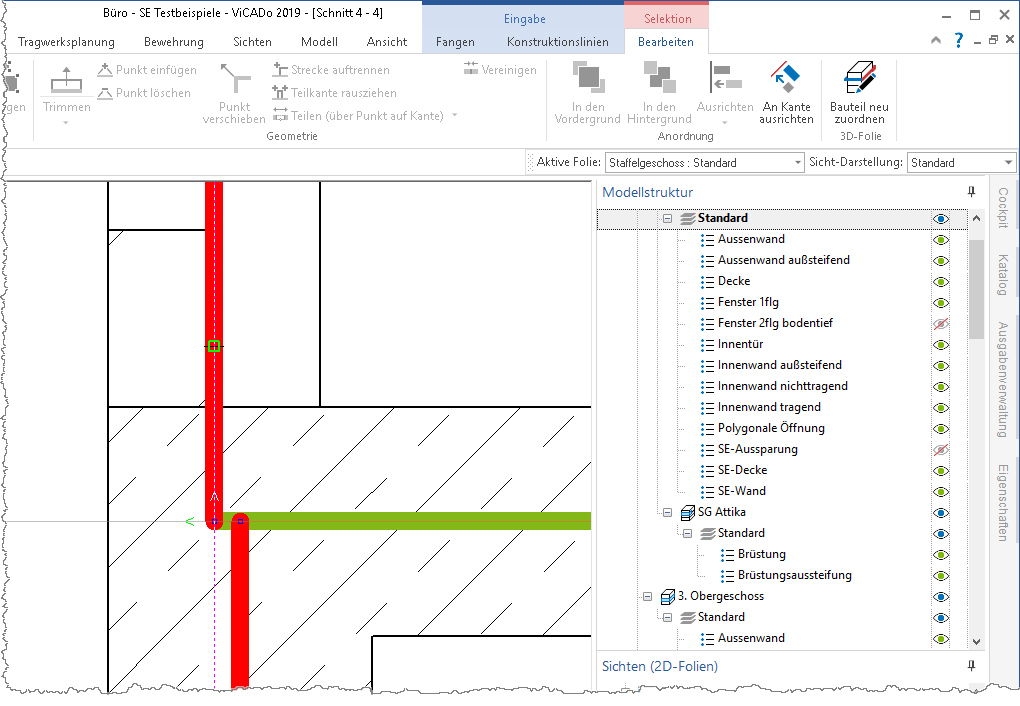Click the 3. Obergeschoss storey icon
This screenshot has width=1020, height=706.
(667, 596)
